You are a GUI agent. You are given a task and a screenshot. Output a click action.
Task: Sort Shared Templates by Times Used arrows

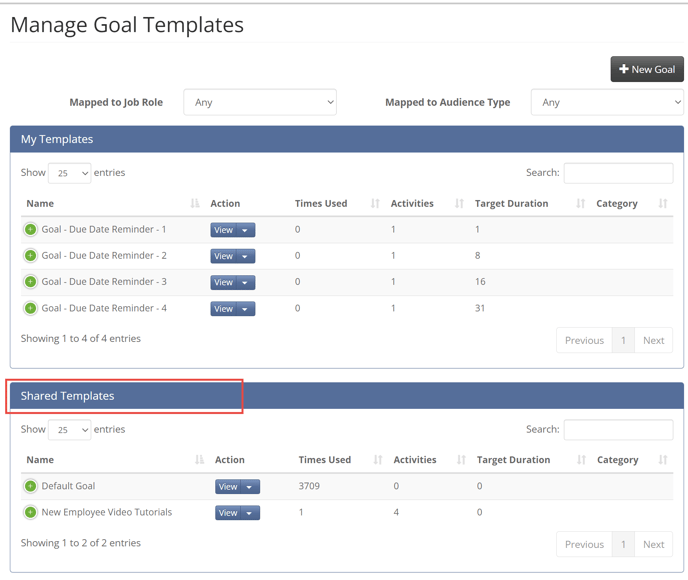[x=378, y=460]
